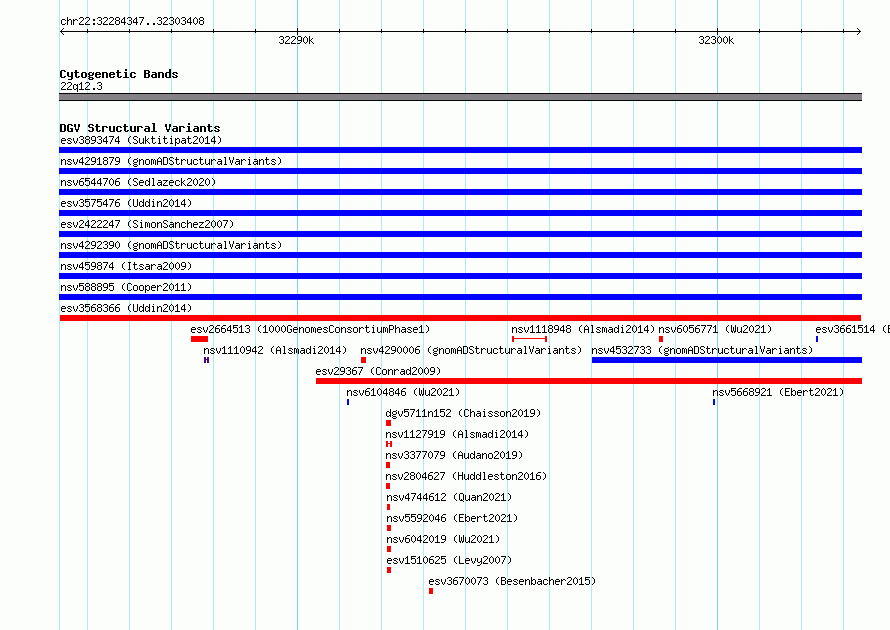The image size is (890, 630).
Task: Click the DGV Structural Variants track title
Action: [x=140, y=128]
